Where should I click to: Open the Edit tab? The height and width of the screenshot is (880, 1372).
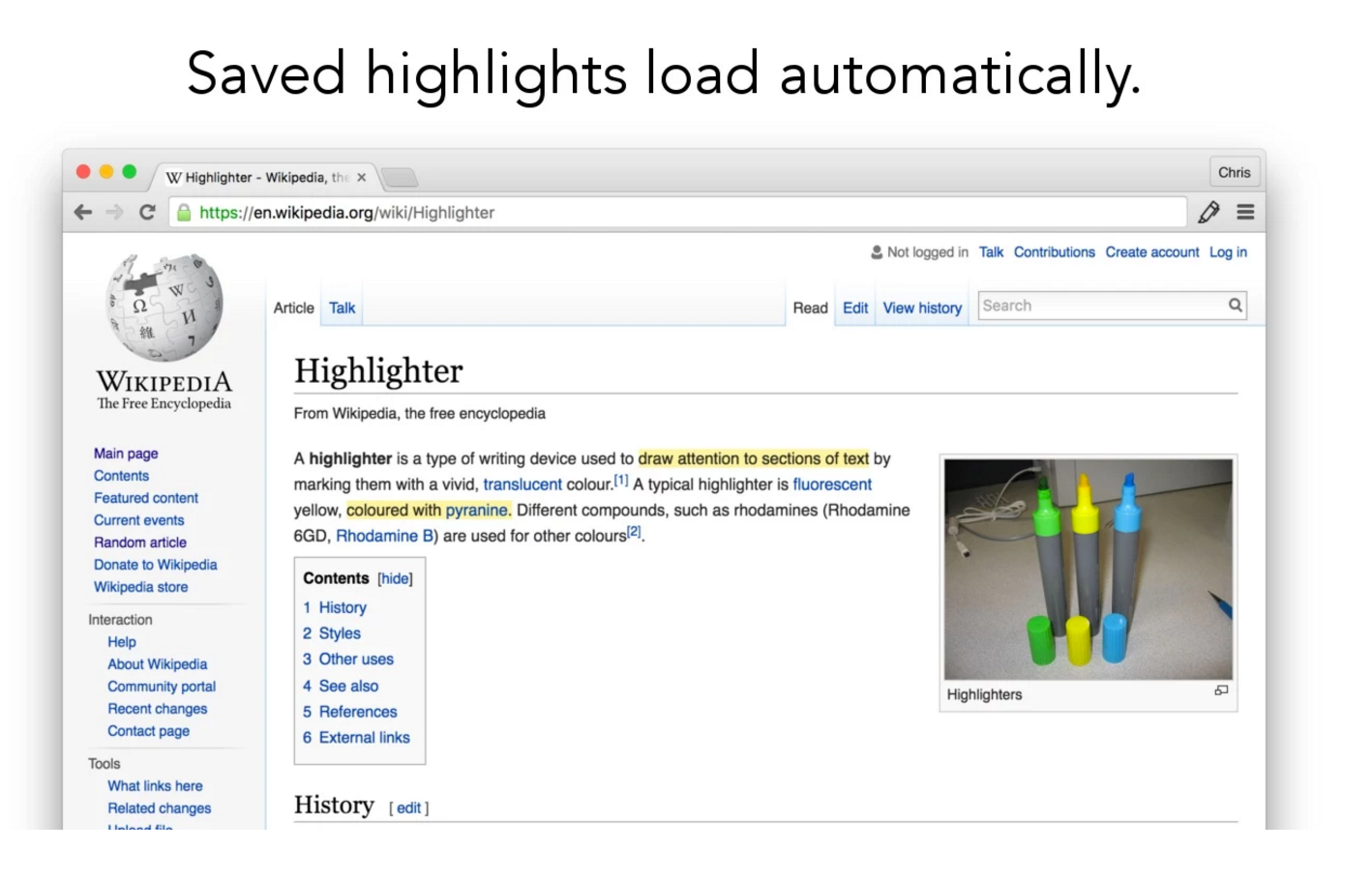point(855,308)
